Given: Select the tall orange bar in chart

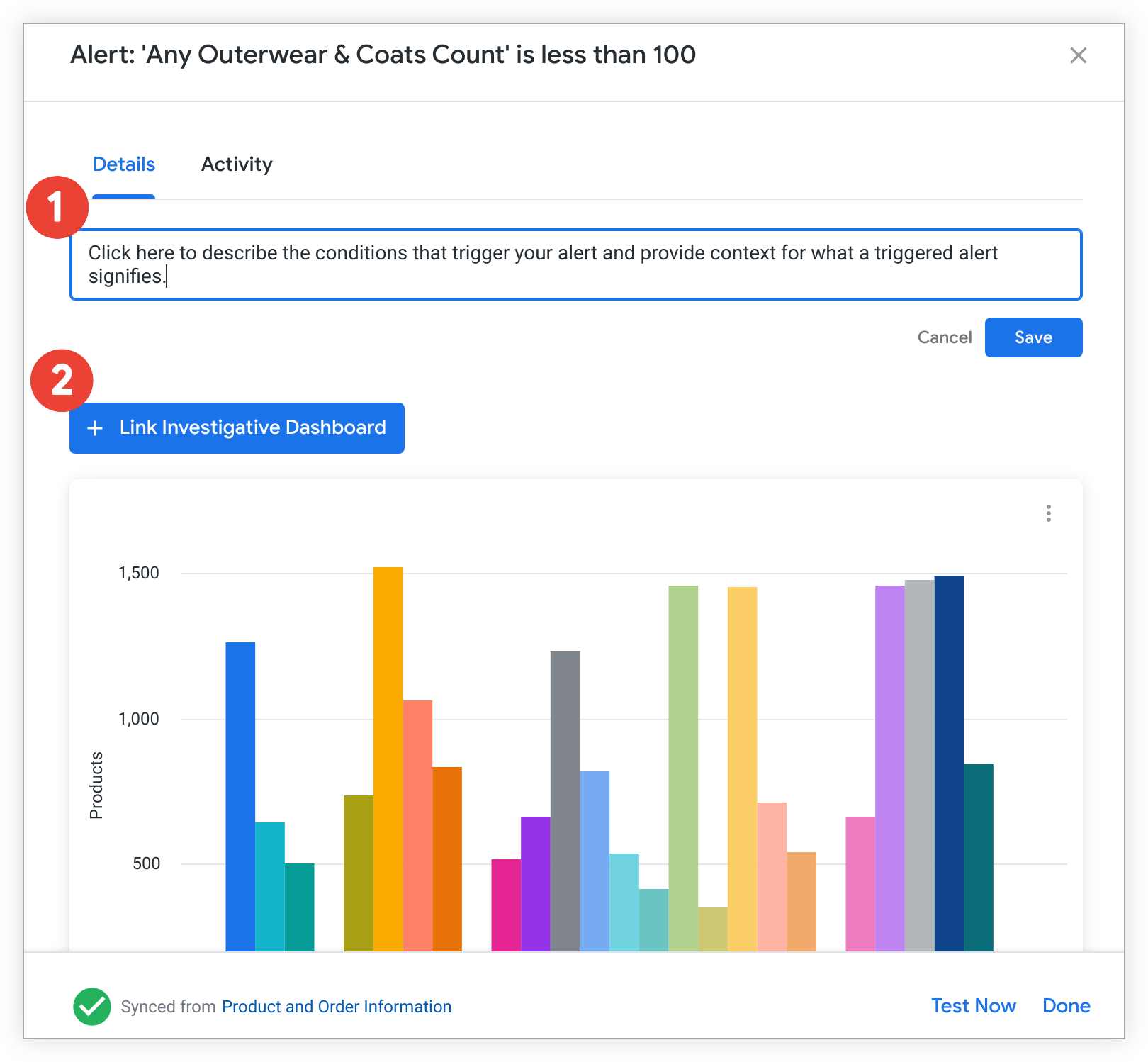Looking at the screenshot, I should tap(388, 759).
